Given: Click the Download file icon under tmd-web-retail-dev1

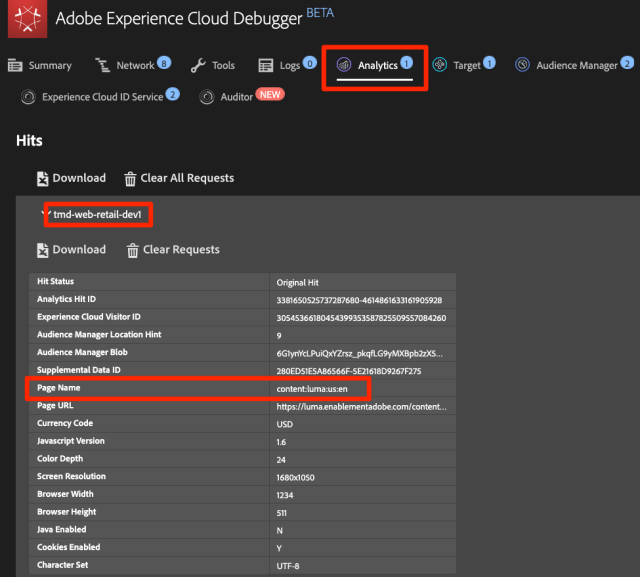Looking at the screenshot, I should coord(42,250).
